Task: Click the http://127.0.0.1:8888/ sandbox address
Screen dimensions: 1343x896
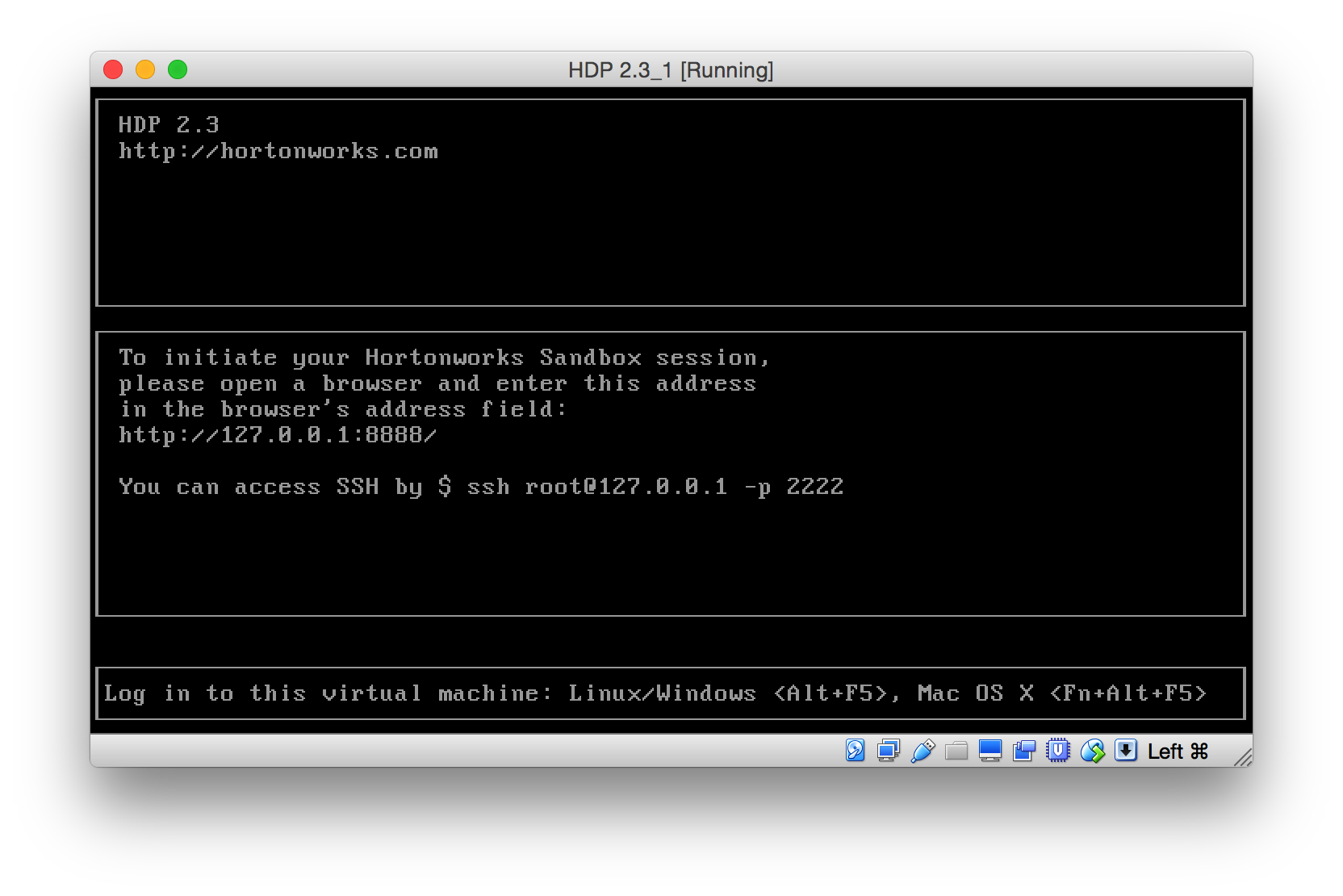Action: coord(278,436)
